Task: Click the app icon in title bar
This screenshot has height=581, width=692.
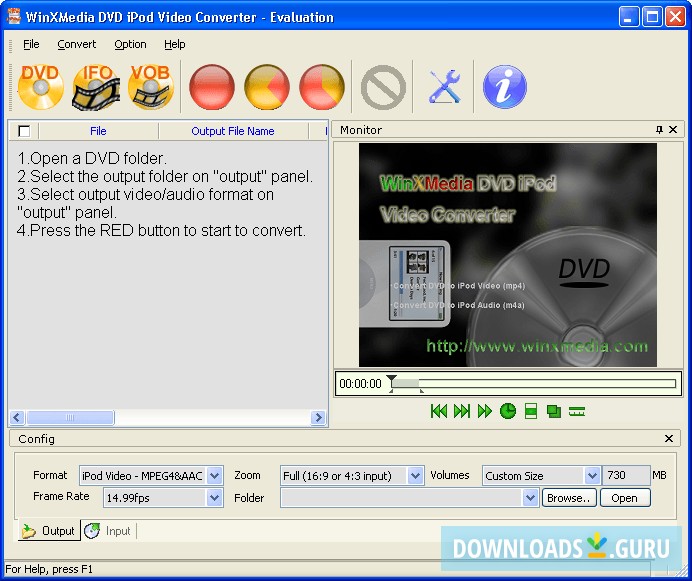Action: [x=14, y=17]
